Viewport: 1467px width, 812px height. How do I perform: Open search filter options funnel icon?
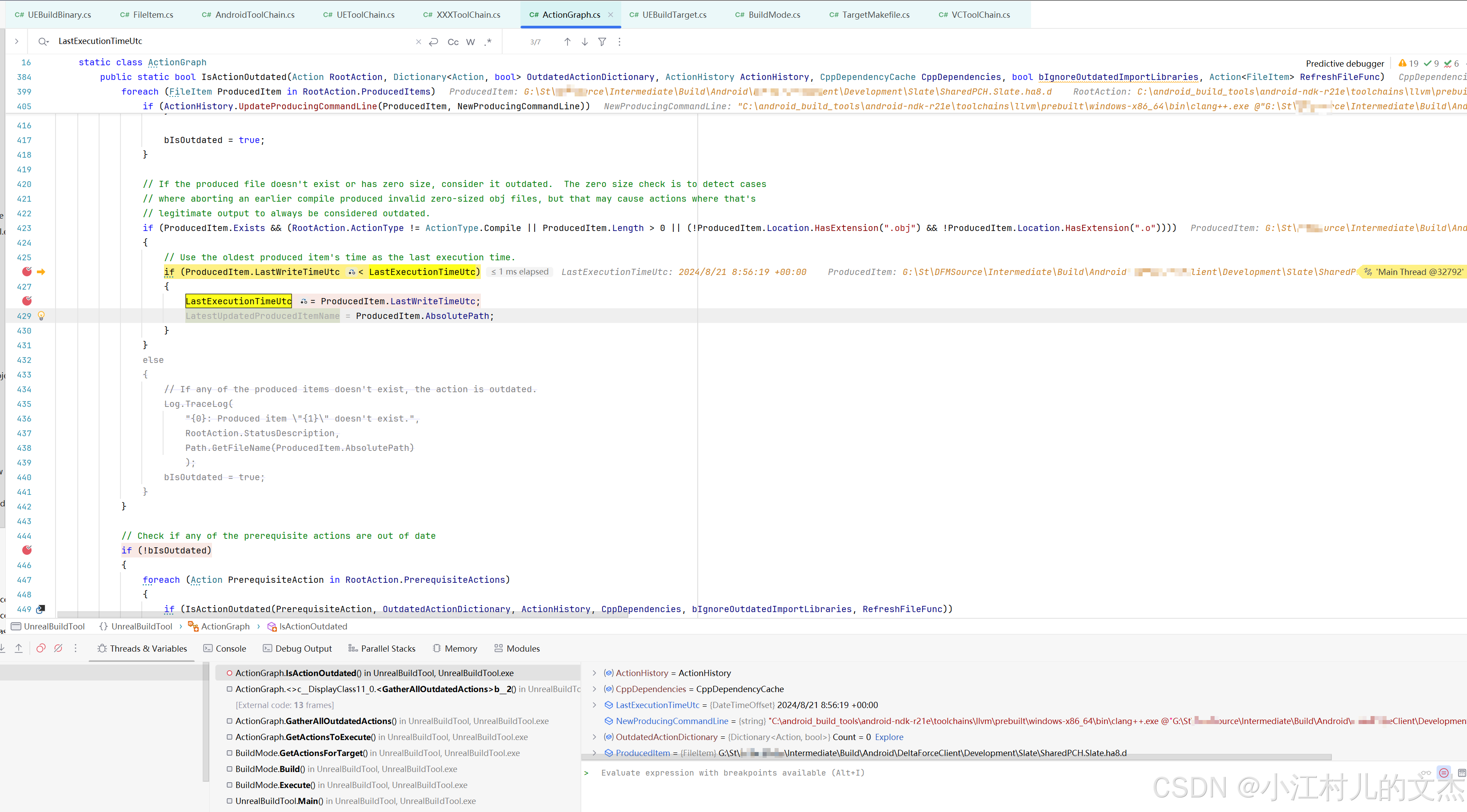[x=602, y=42]
